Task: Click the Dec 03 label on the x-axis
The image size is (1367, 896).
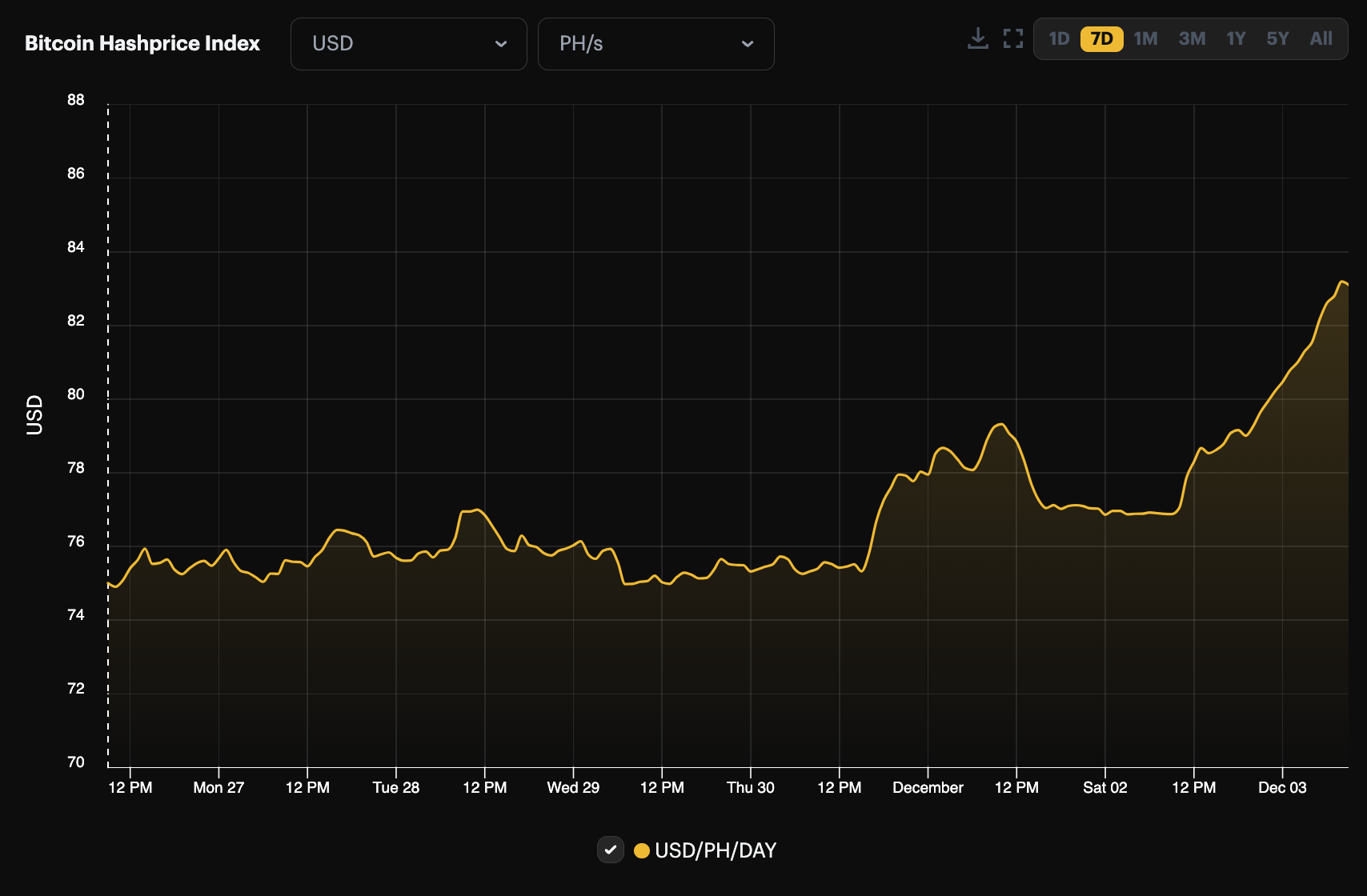Action: pos(1282,787)
